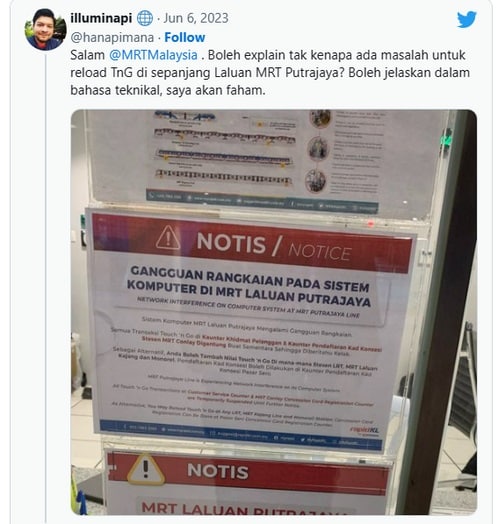Screen dimensions: 503x524
Task: Open the @hanapimana handle
Action: coord(112,37)
